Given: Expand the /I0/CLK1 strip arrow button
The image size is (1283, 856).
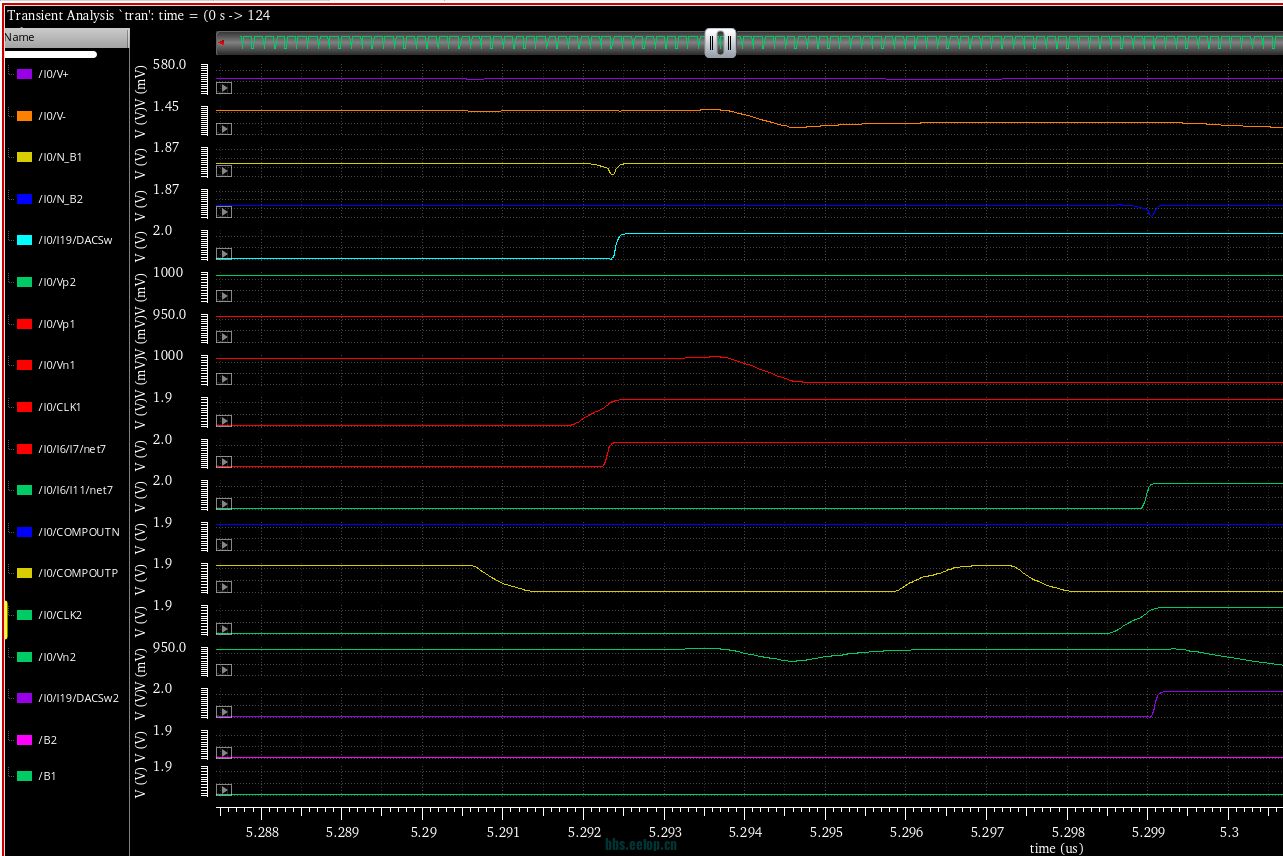Looking at the screenshot, I should point(224,421).
